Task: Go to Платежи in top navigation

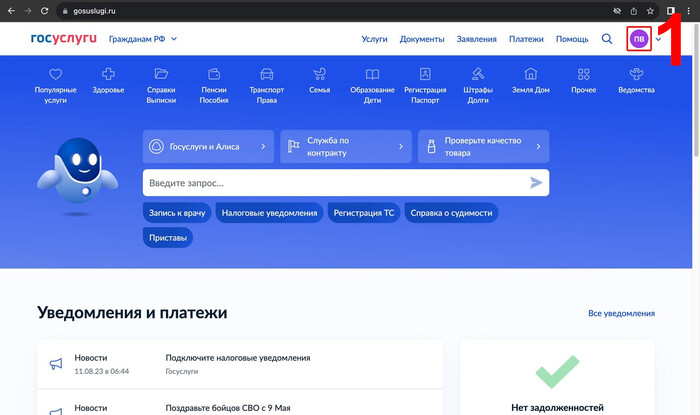Action: pos(526,39)
